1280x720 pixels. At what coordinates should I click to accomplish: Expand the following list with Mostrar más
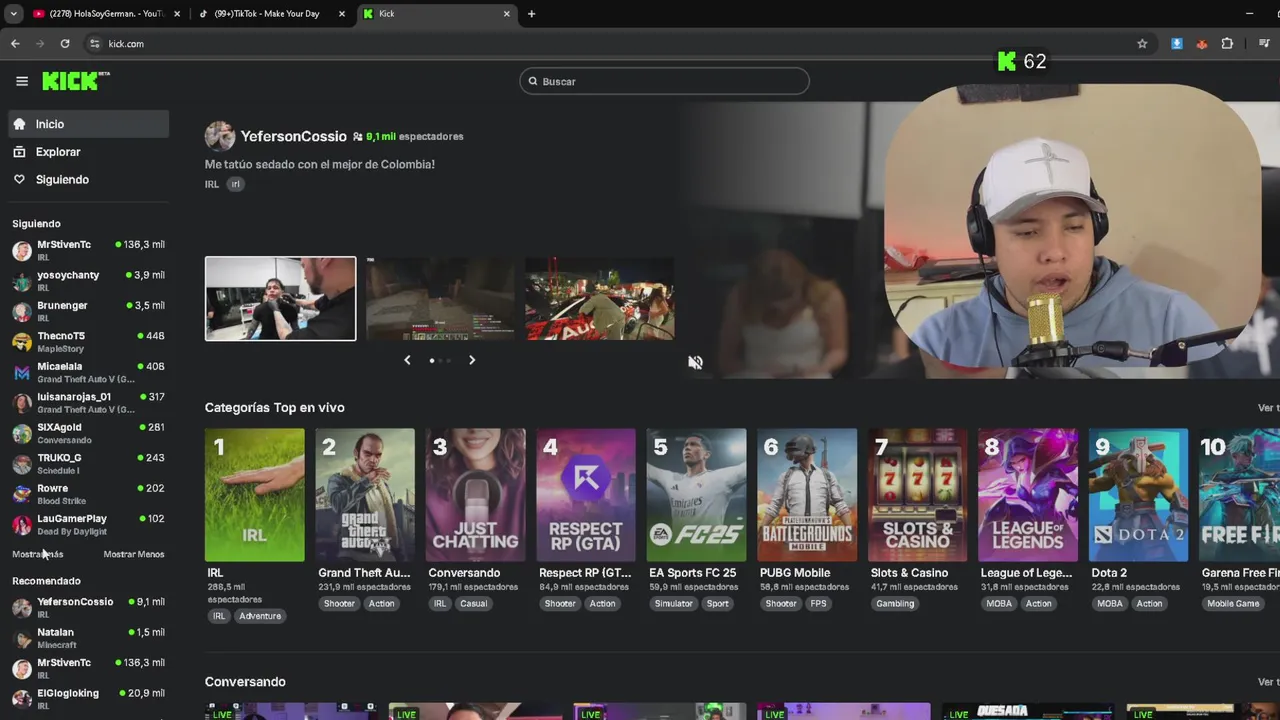pyautogui.click(x=37, y=554)
